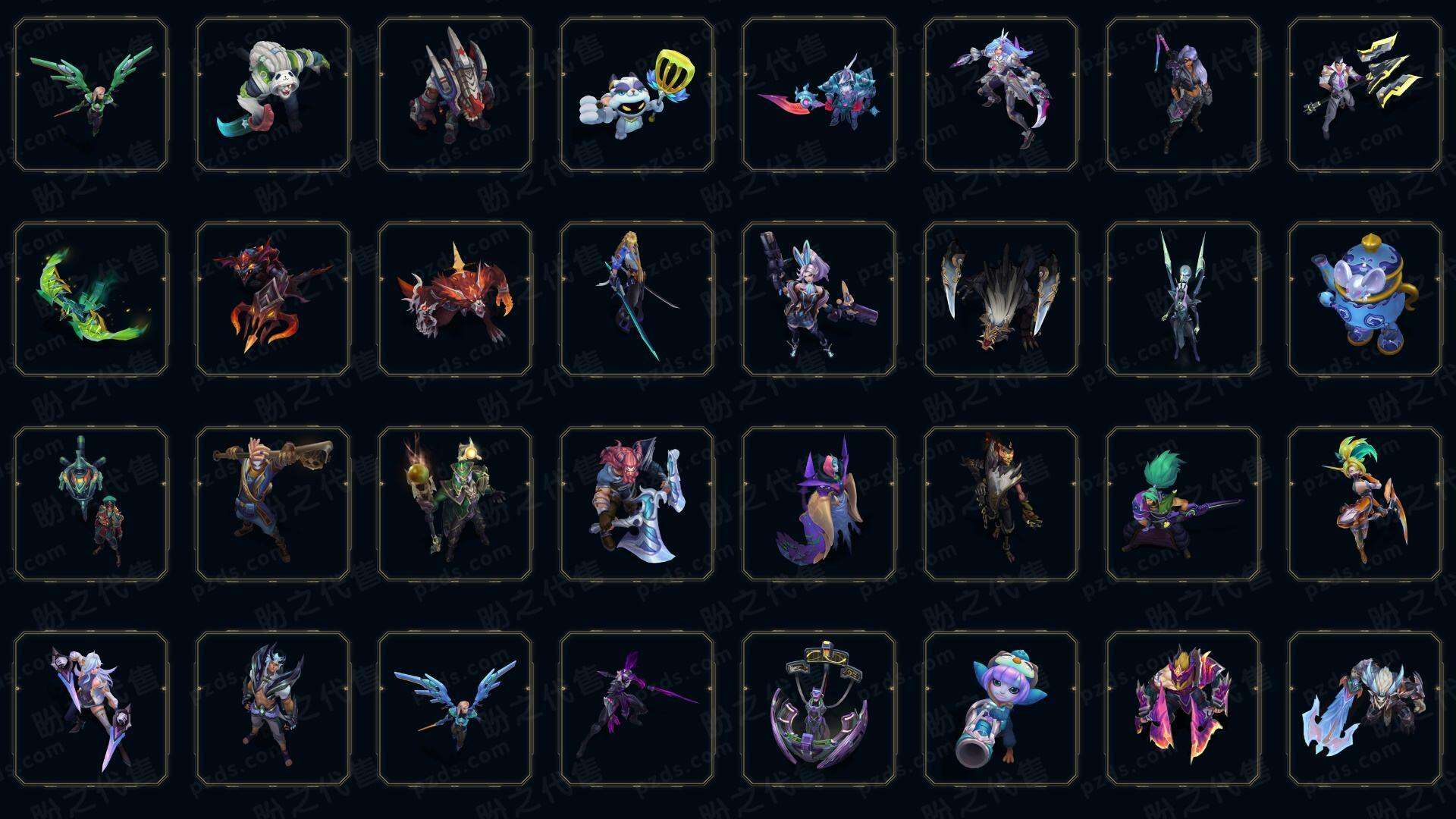Click the magenta and gold armored skin
Screen dimensions: 1456x819
pos(1183,708)
